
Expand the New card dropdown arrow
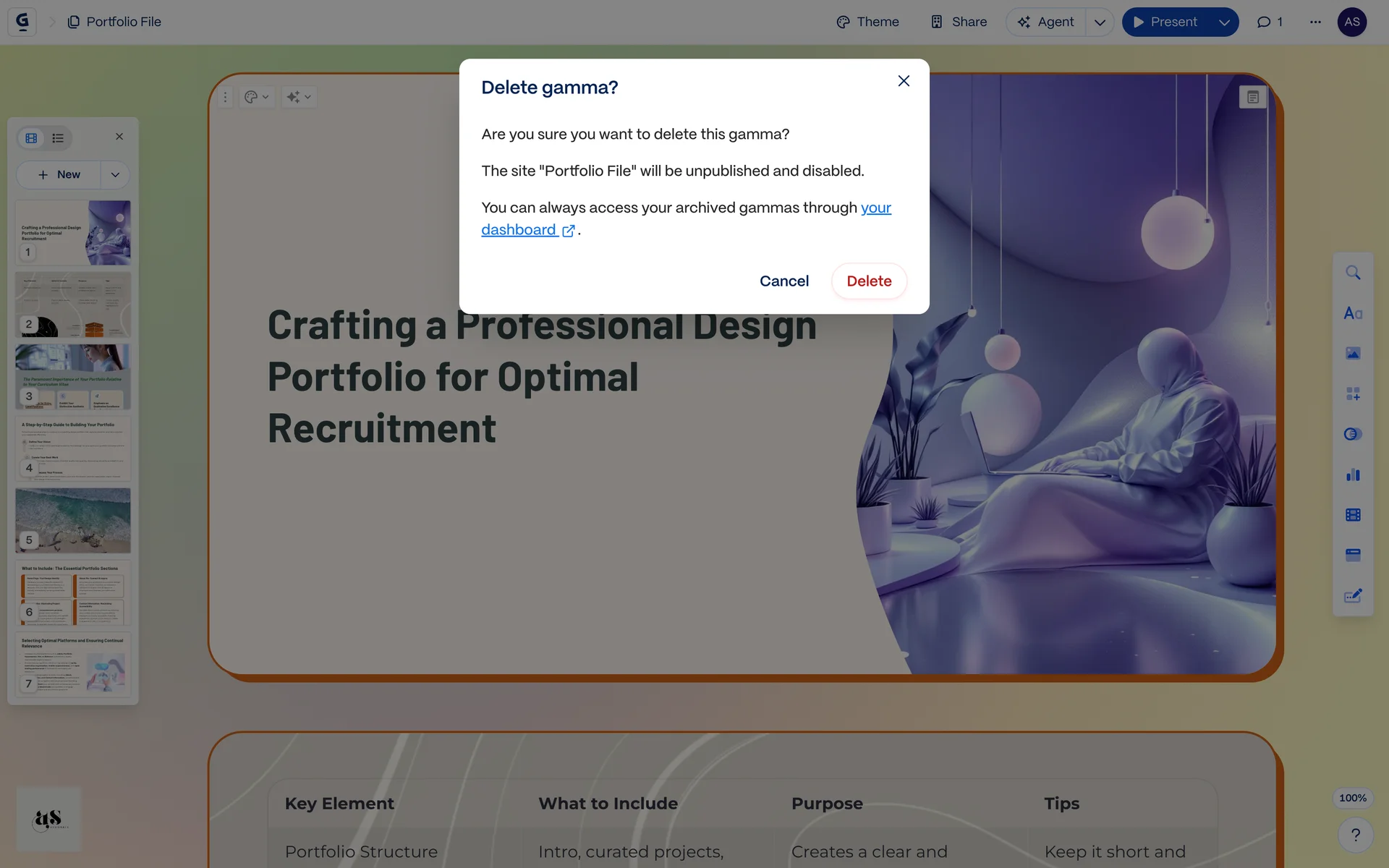[x=115, y=174]
